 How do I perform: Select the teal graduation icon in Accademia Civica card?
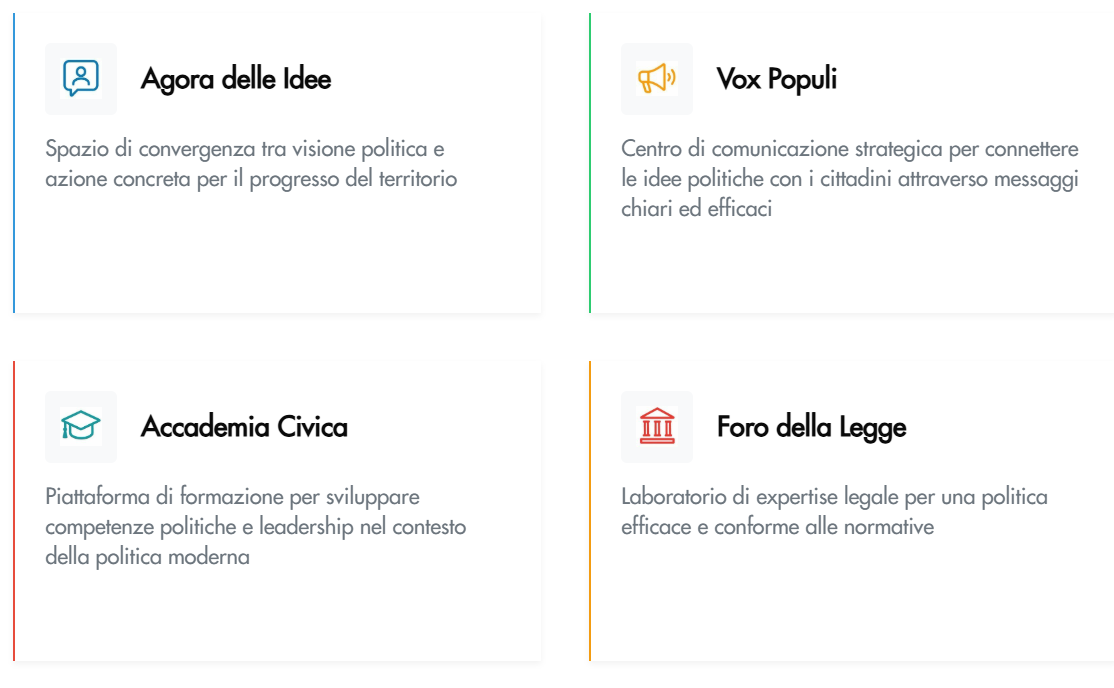[x=81, y=426]
